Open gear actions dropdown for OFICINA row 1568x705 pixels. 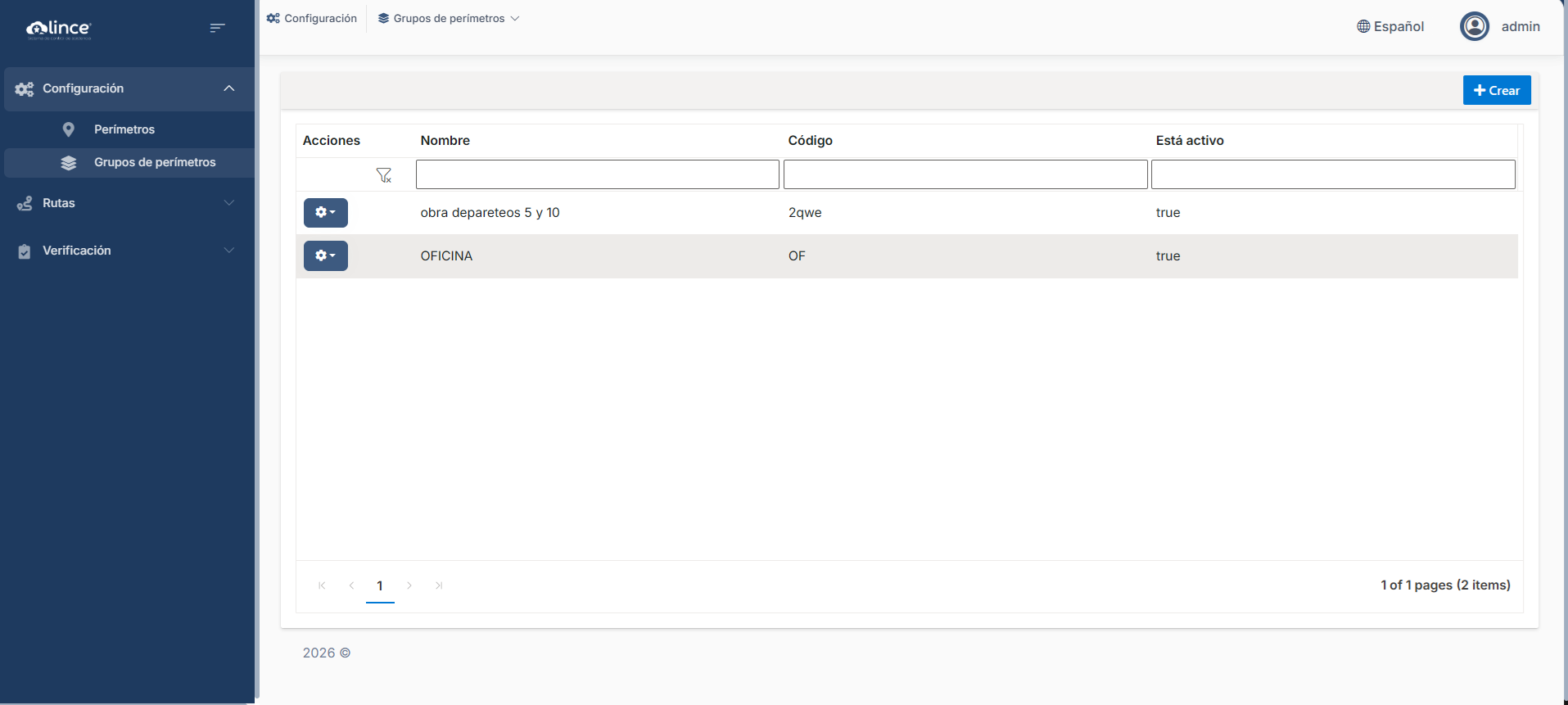click(325, 255)
